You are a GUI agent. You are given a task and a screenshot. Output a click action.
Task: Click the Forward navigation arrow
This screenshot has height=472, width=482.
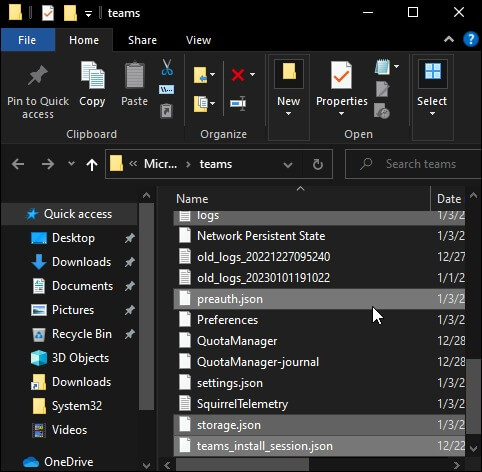48,164
